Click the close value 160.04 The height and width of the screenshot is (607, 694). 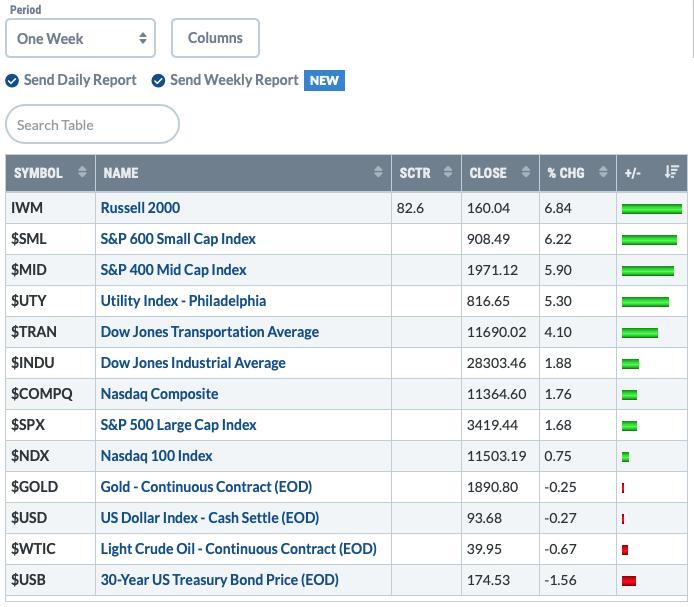(x=489, y=208)
